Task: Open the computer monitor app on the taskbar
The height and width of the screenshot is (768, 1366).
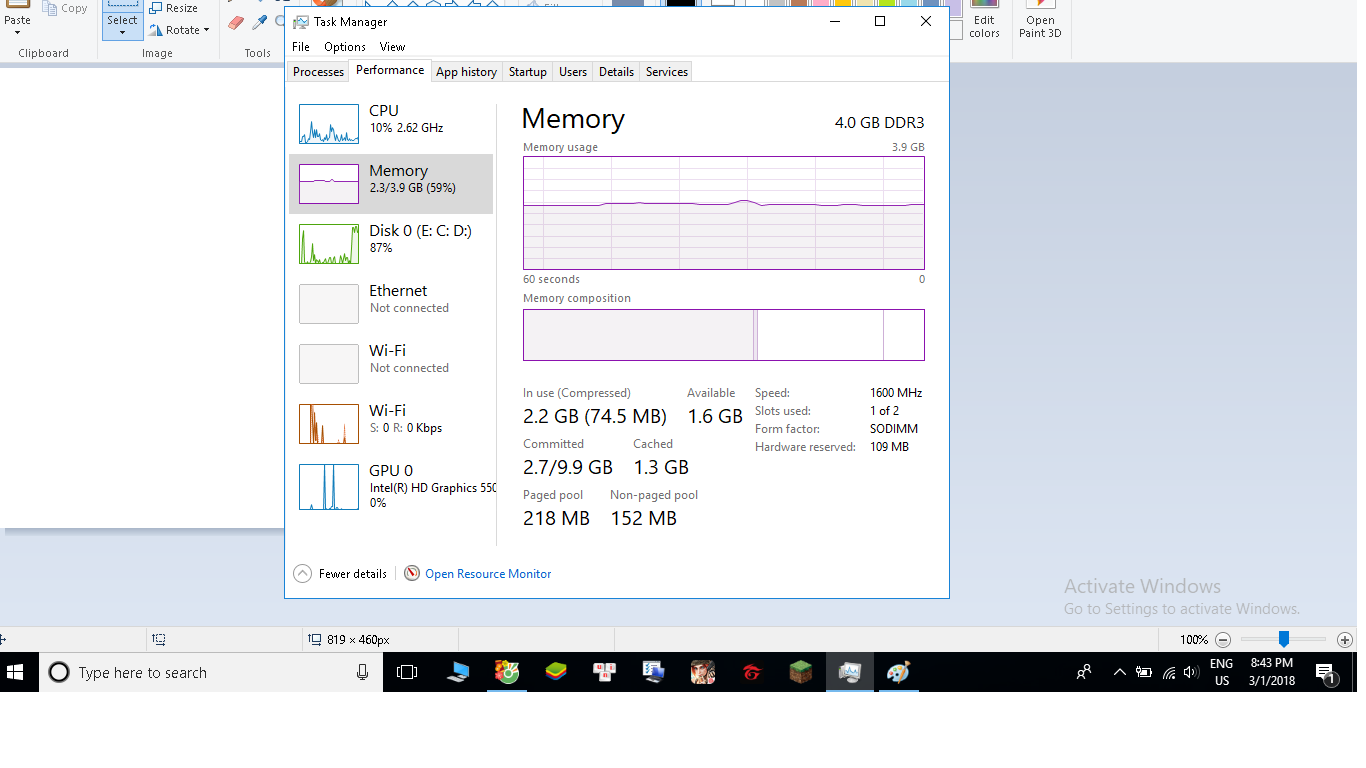Action: 458,672
